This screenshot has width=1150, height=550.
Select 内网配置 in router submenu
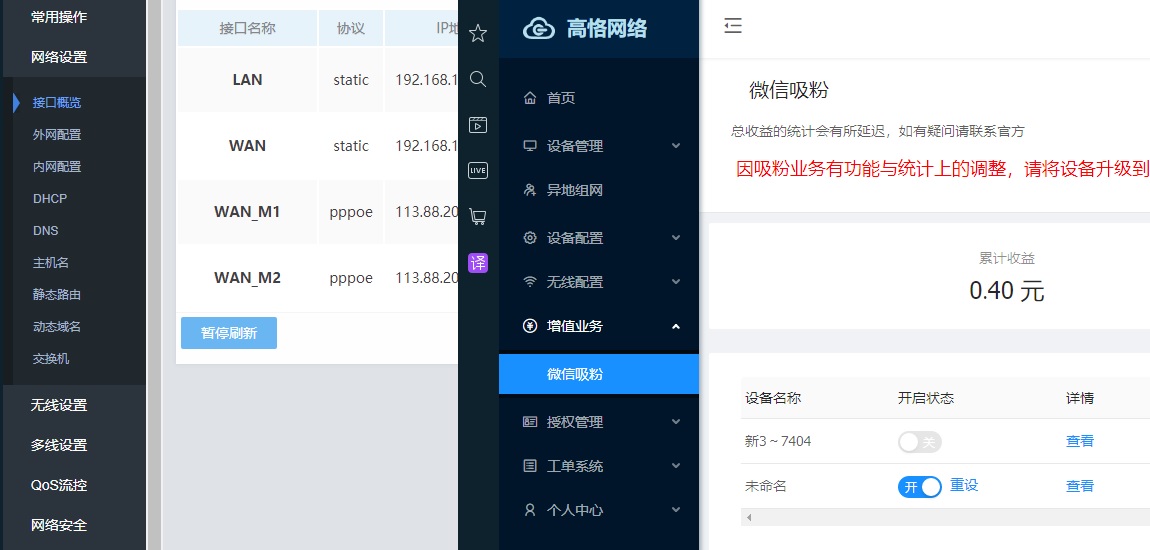(x=56, y=166)
